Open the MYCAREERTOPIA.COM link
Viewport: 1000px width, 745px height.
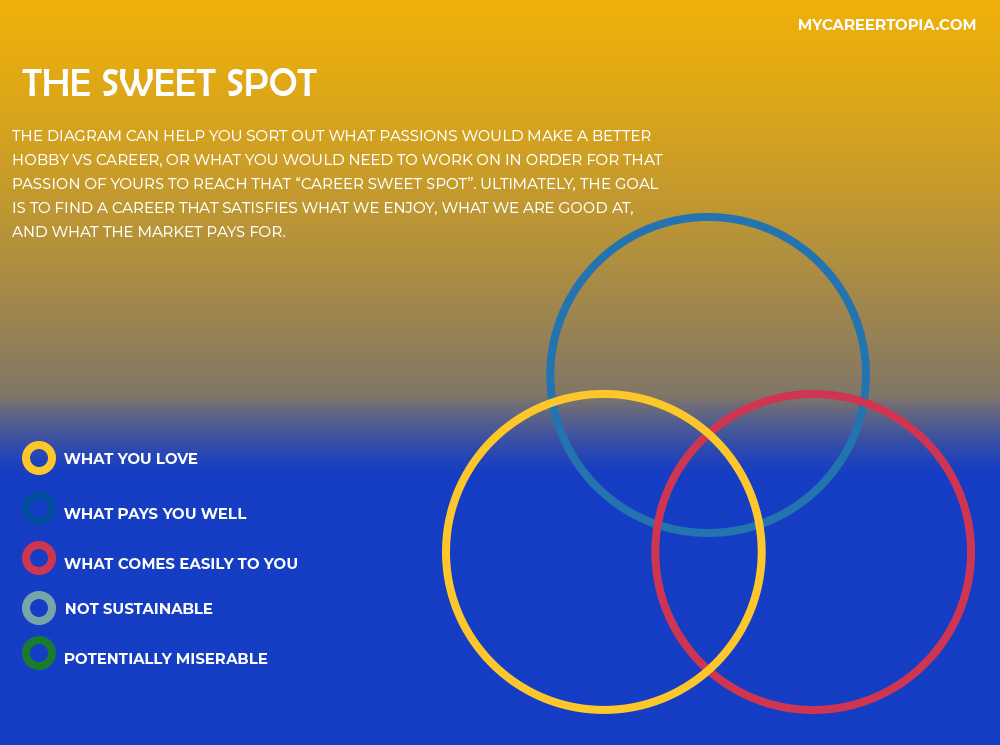click(x=886, y=25)
